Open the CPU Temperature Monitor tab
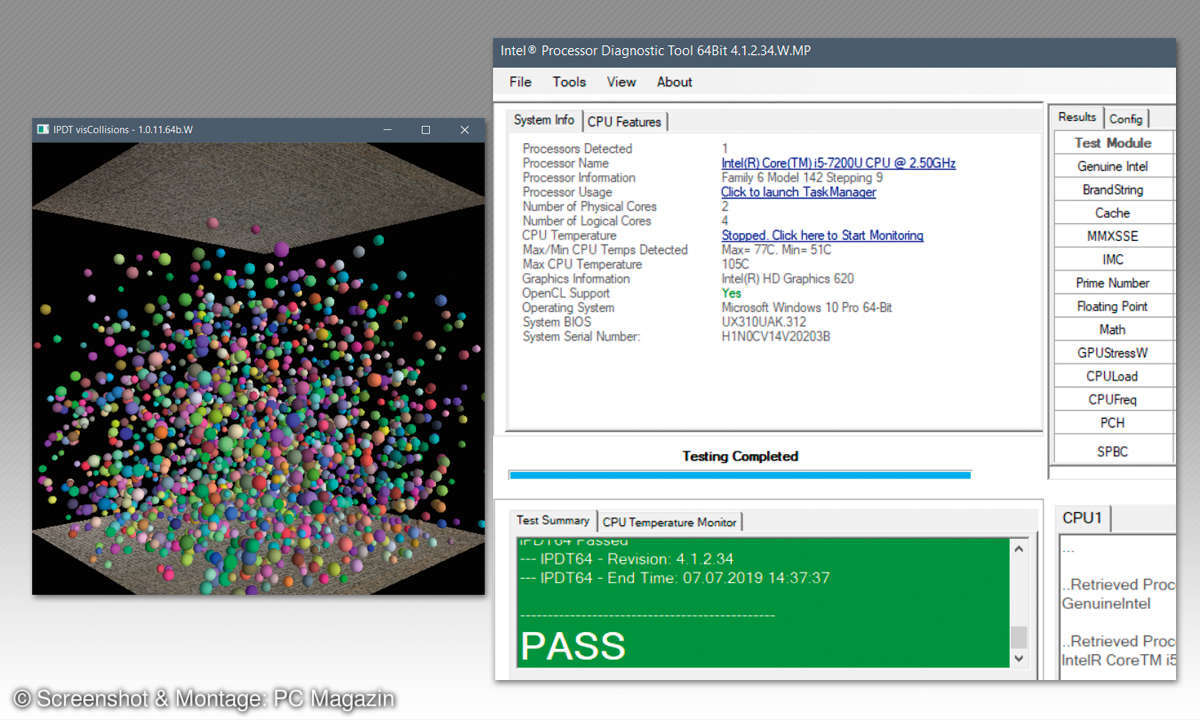This screenshot has width=1200, height=720. 669,522
